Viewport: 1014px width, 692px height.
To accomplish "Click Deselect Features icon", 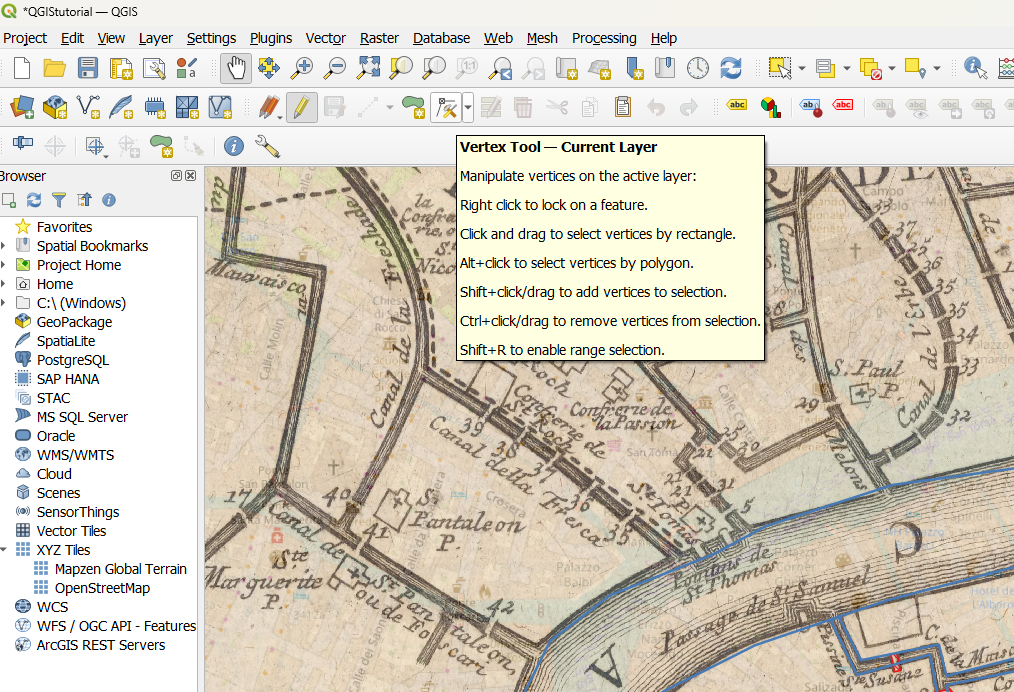I will (x=870, y=68).
